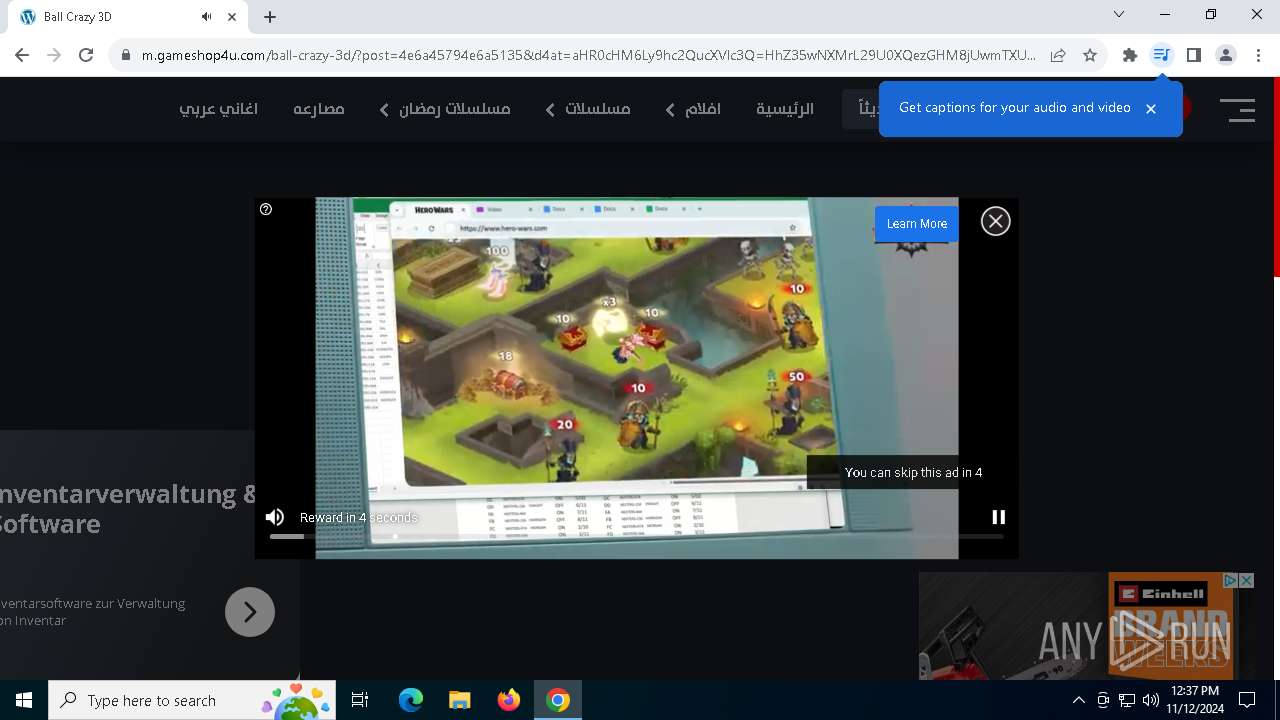The width and height of the screenshot is (1280, 720).
Task: Launch Firefox from taskbar
Action: pos(508,700)
